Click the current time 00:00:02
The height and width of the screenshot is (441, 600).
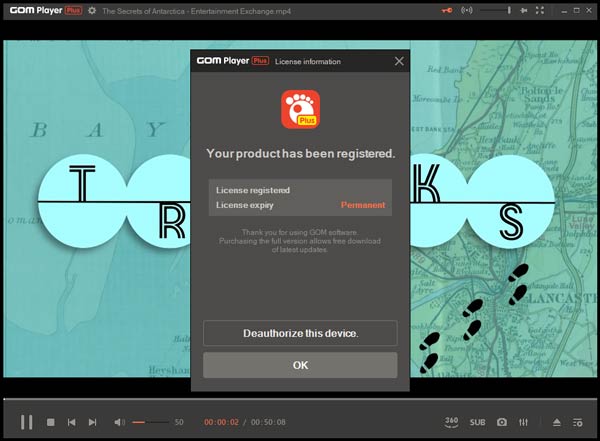pyautogui.click(x=221, y=422)
